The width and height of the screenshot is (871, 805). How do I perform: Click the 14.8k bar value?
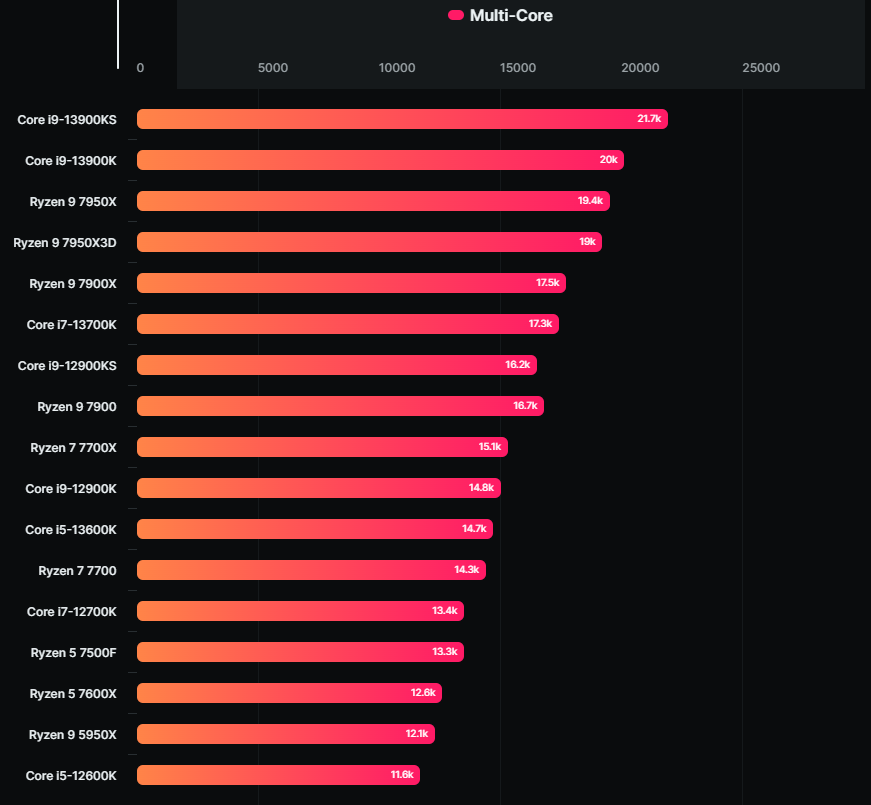[x=481, y=488]
